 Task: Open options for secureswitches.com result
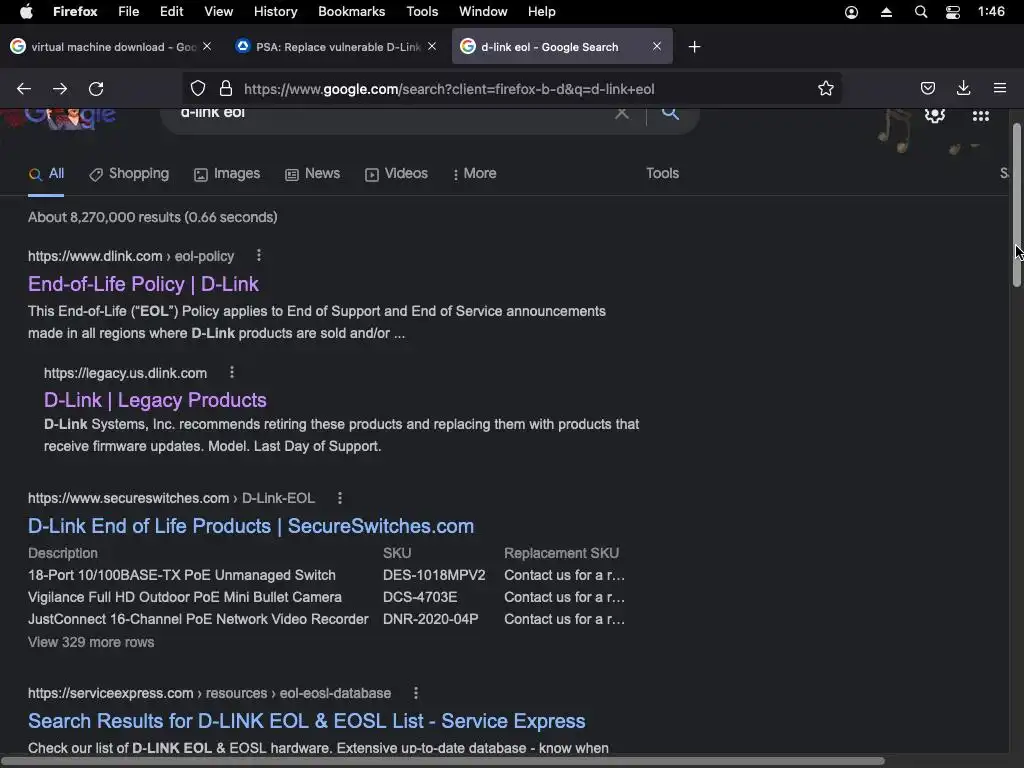(340, 498)
